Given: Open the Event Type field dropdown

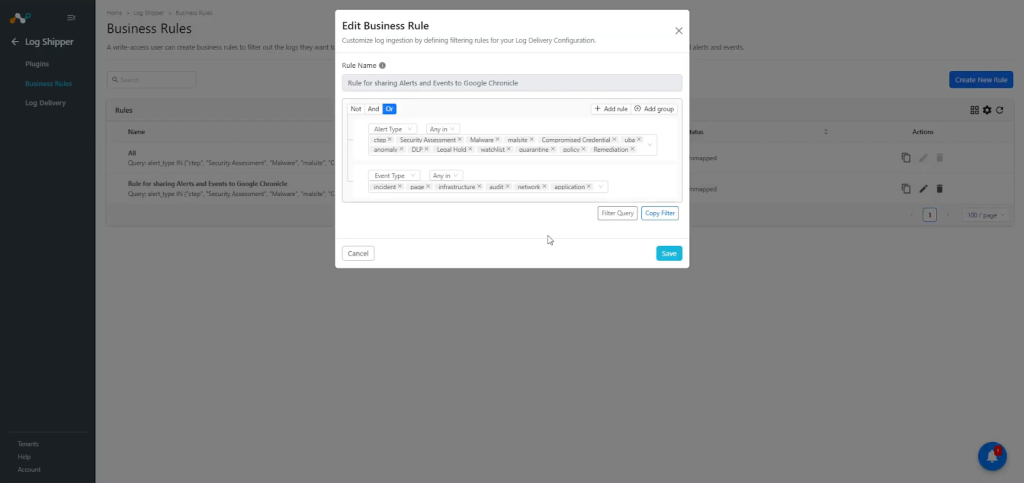Looking at the screenshot, I should pyautogui.click(x=394, y=176).
